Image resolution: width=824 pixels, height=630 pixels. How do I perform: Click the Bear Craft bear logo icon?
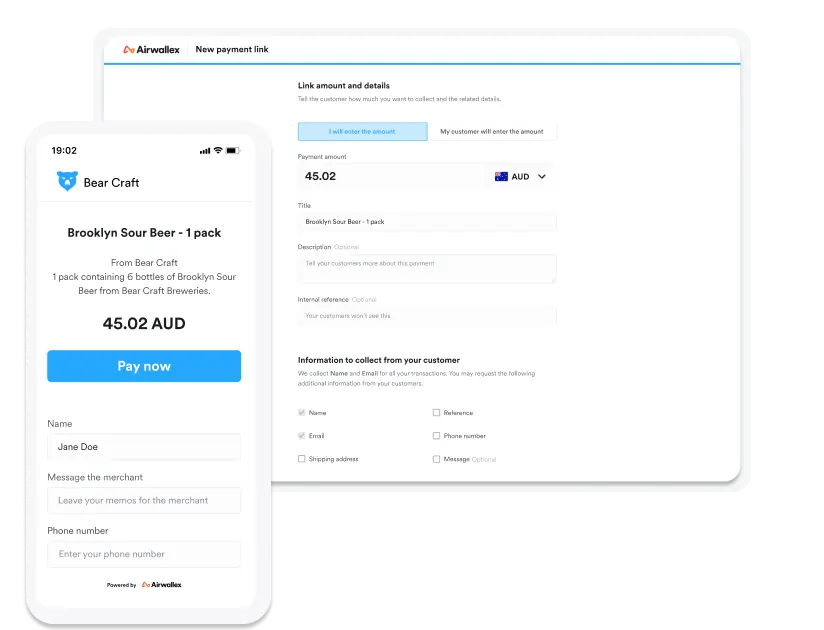coord(67,181)
